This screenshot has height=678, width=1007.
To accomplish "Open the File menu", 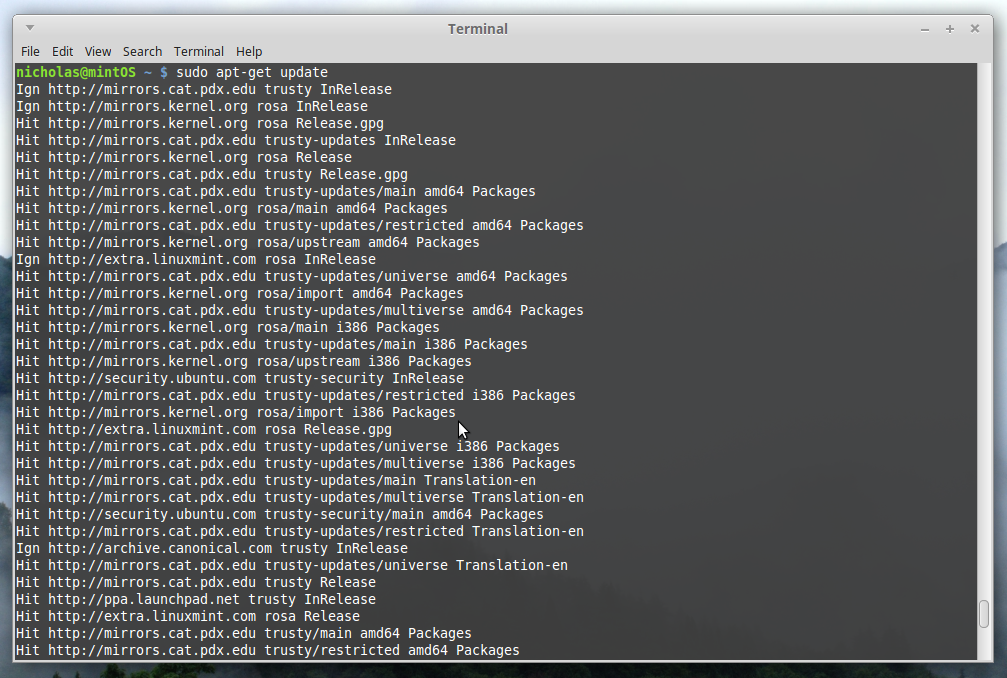I will pos(30,51).
